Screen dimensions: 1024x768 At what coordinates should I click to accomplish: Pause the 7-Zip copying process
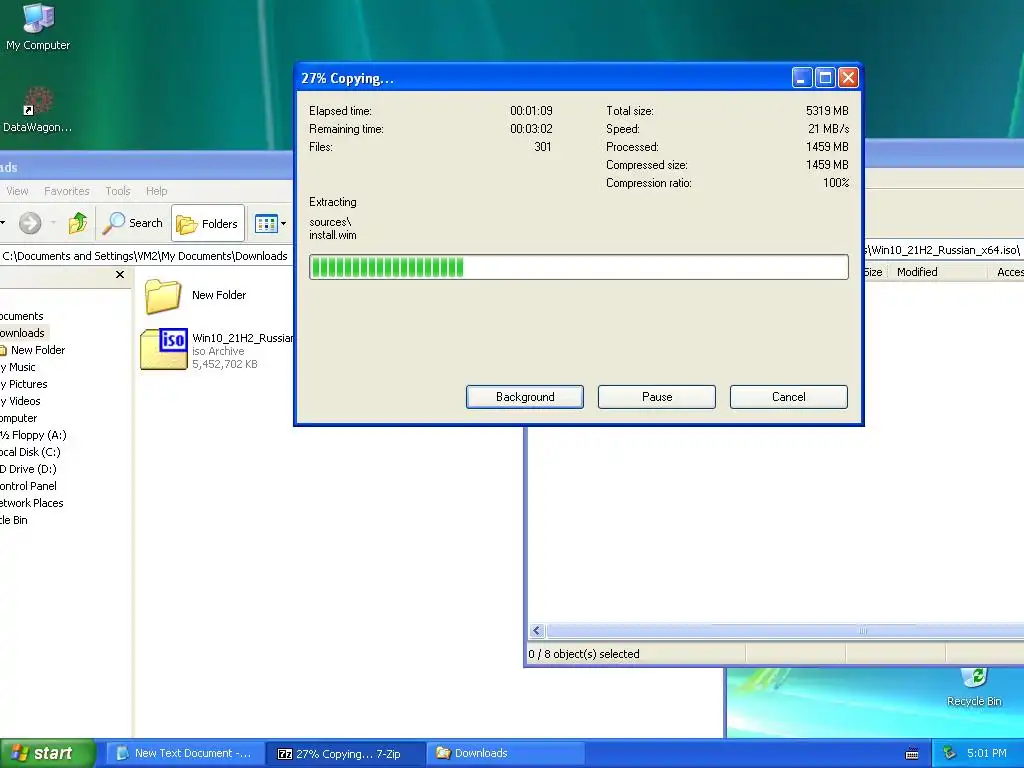tap(656, 397)
